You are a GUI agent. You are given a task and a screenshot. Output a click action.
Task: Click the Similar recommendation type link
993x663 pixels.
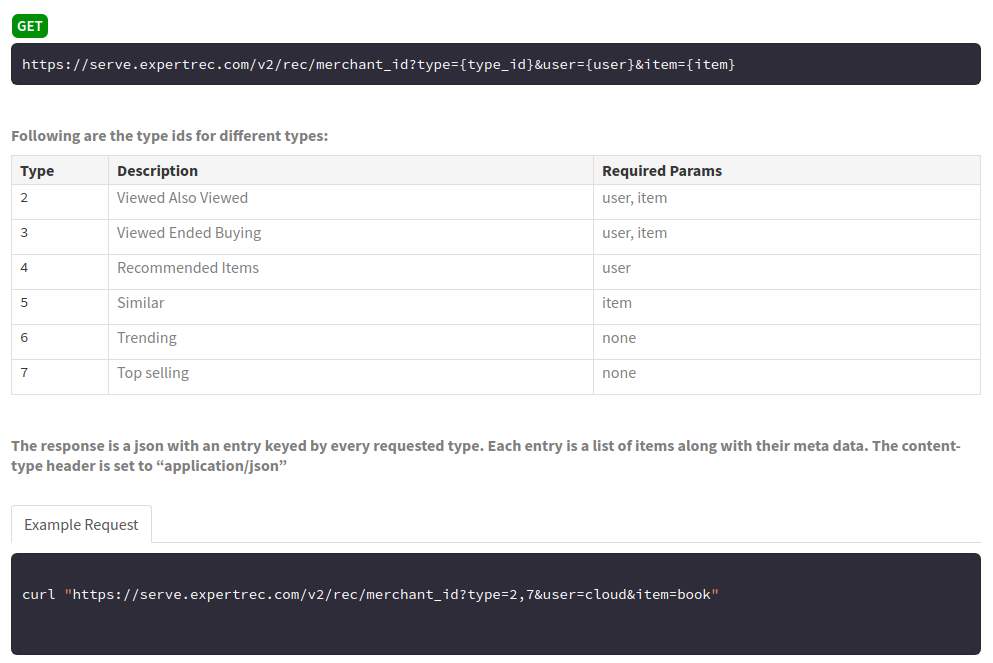pyautogui.click(x=140, y=302)
